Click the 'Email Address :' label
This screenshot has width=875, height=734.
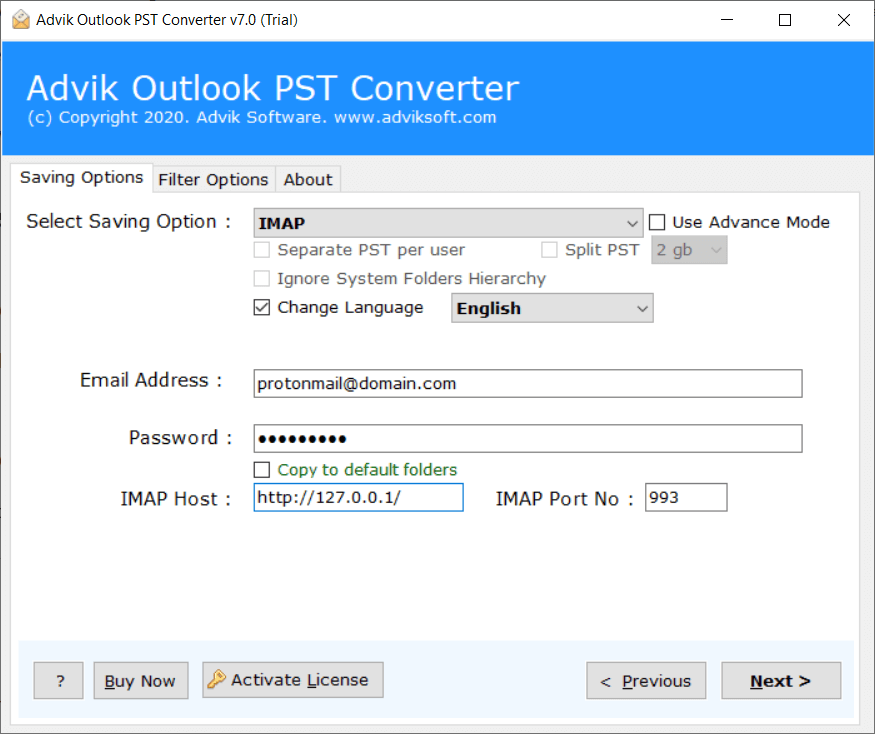coord(151,380)
